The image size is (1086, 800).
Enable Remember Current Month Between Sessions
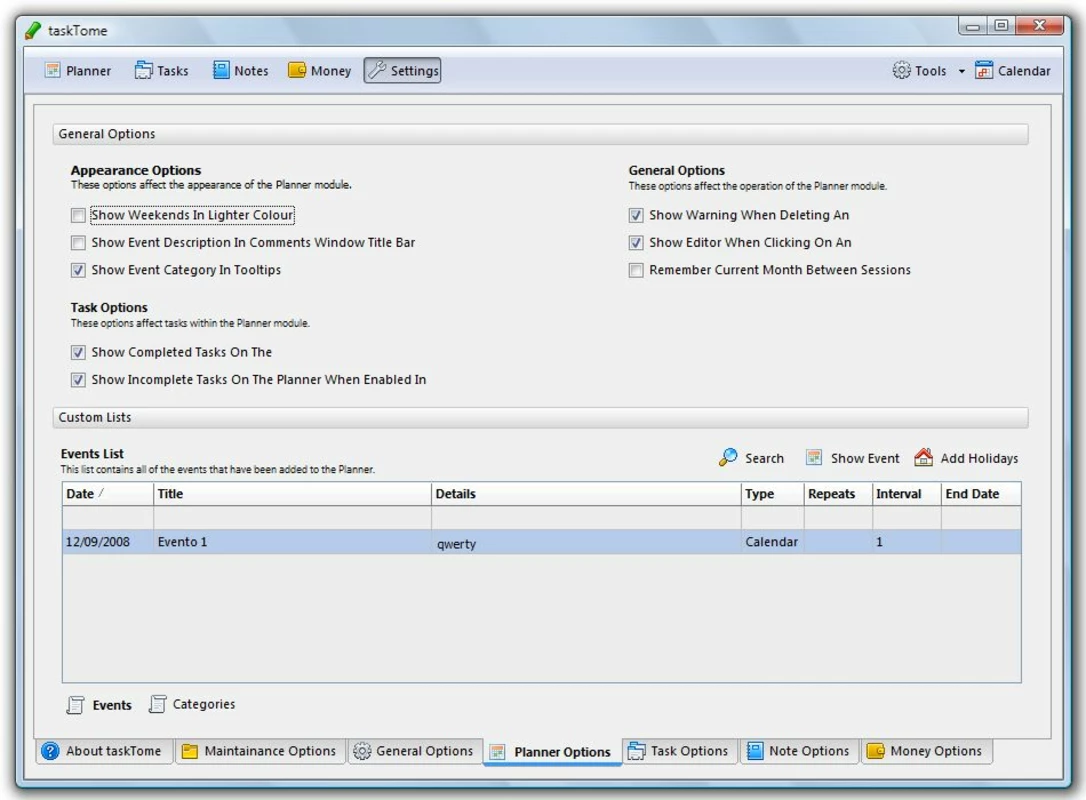click(636, 270)
